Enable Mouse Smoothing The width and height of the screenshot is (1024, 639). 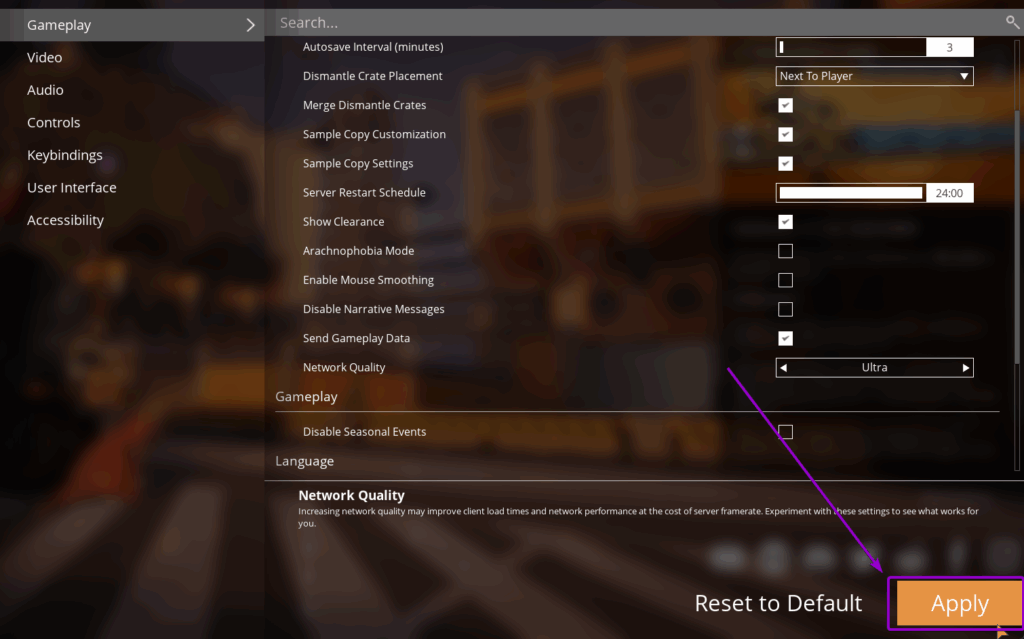click(x=785, y=280)
